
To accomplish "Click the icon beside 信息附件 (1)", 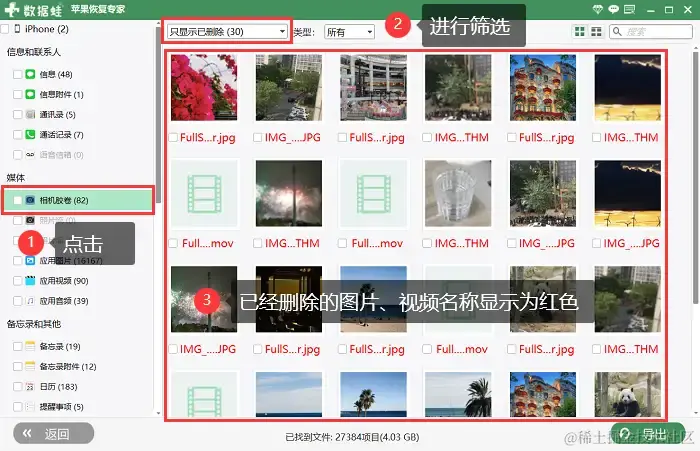I will (30, 94).
